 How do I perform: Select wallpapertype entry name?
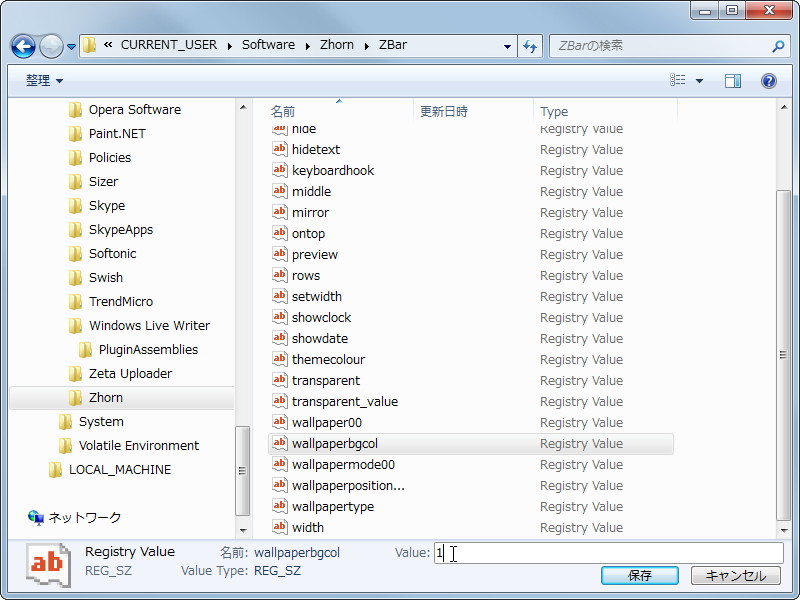click(x=333, y=507)
